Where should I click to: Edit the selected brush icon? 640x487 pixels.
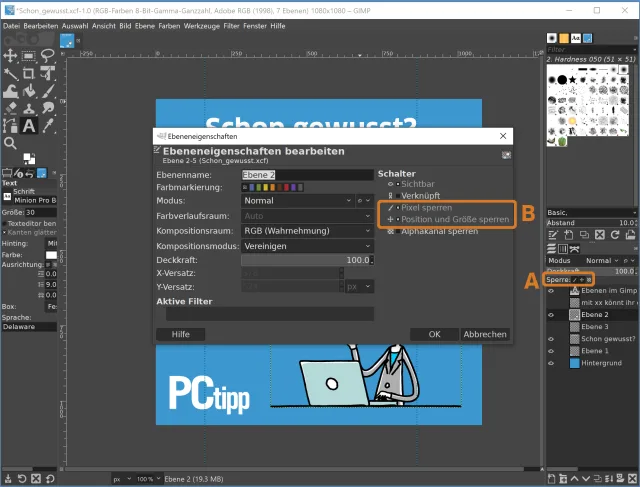tap(553, 235)
